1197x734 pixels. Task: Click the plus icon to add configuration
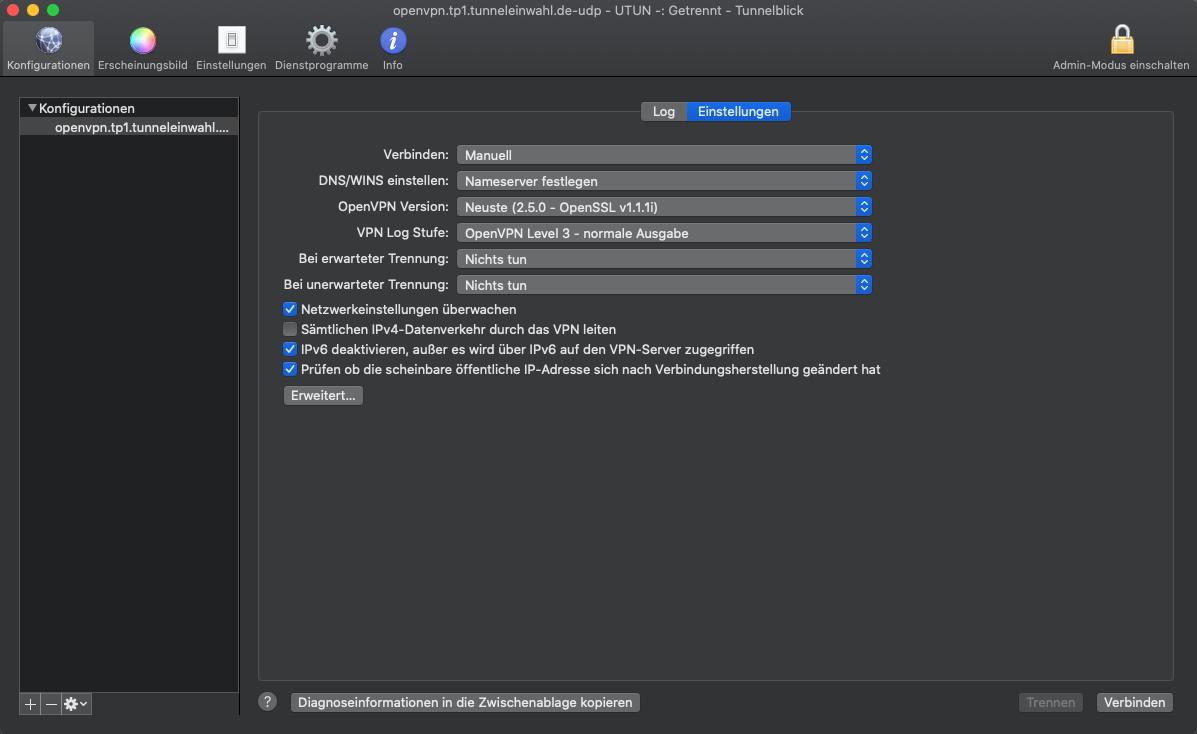point(30,704)
